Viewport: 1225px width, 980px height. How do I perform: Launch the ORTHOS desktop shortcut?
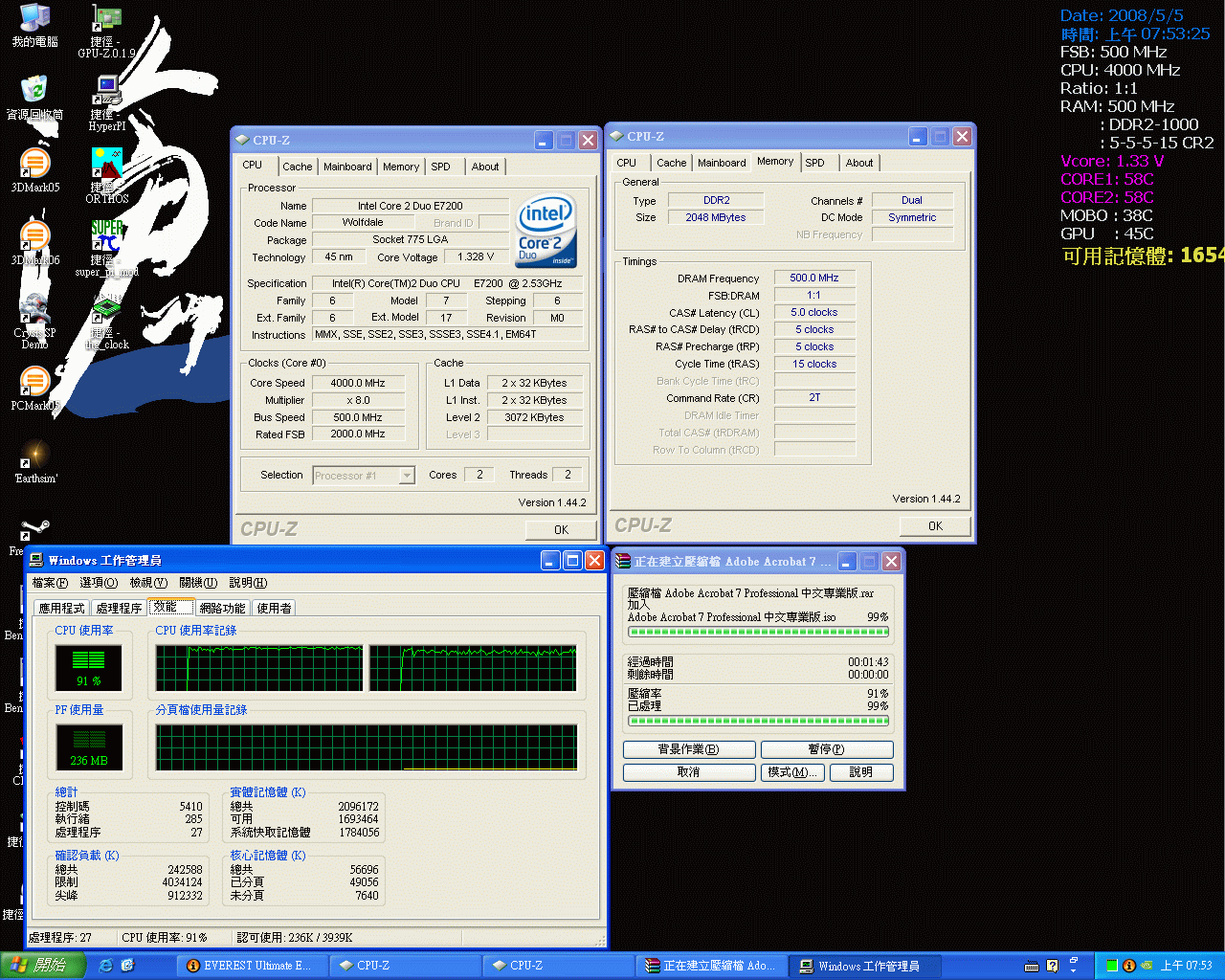coord(106,175)
